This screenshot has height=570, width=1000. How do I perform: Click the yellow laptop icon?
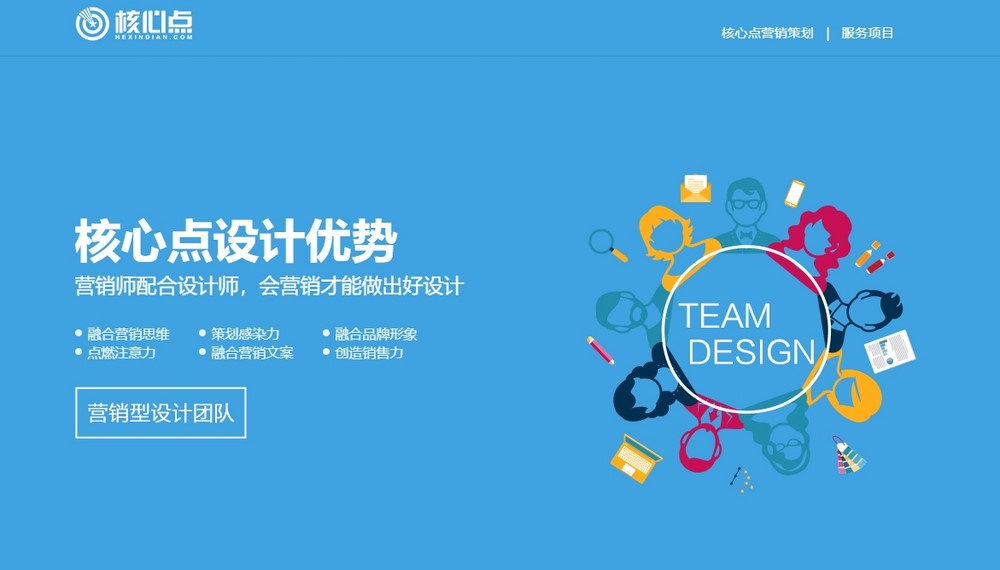[x=635, y=459]
